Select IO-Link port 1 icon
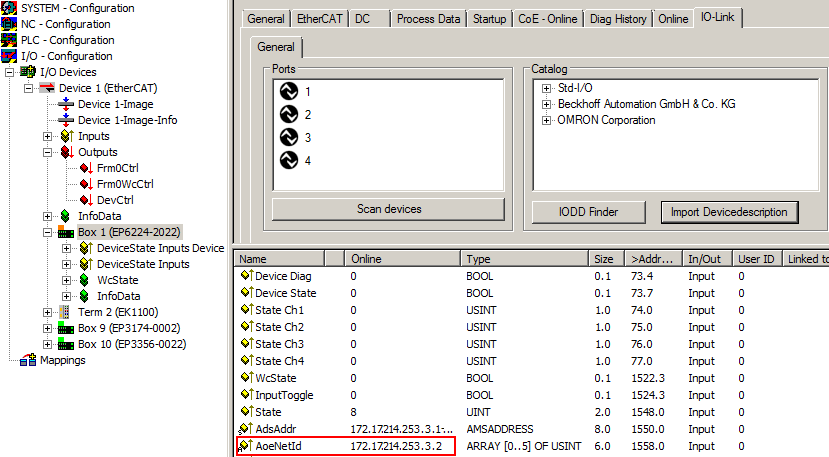 [289, 91]
